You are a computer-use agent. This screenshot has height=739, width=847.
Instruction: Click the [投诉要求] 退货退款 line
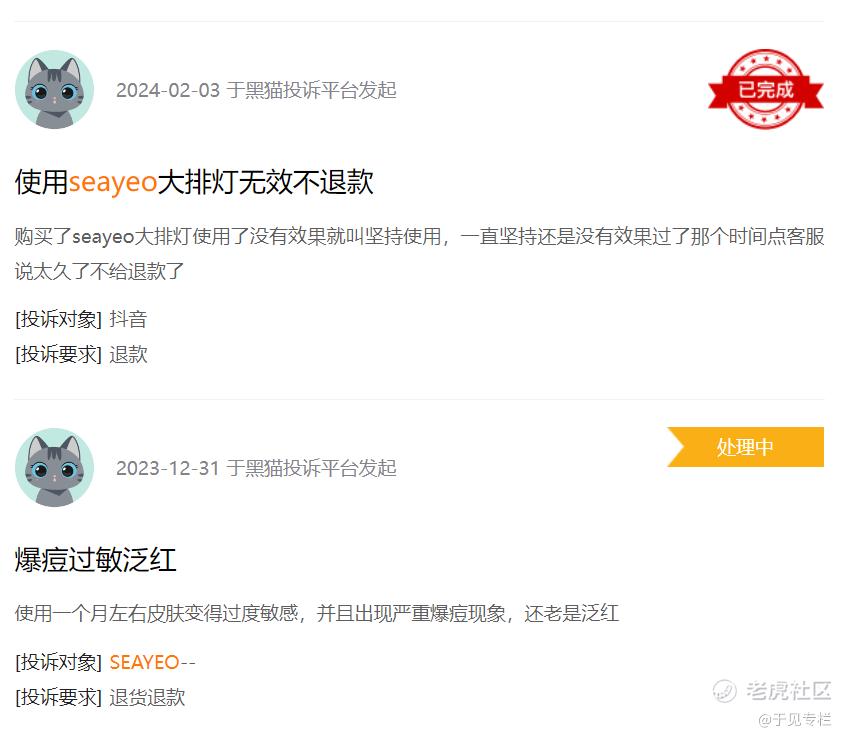coord(100,697)
